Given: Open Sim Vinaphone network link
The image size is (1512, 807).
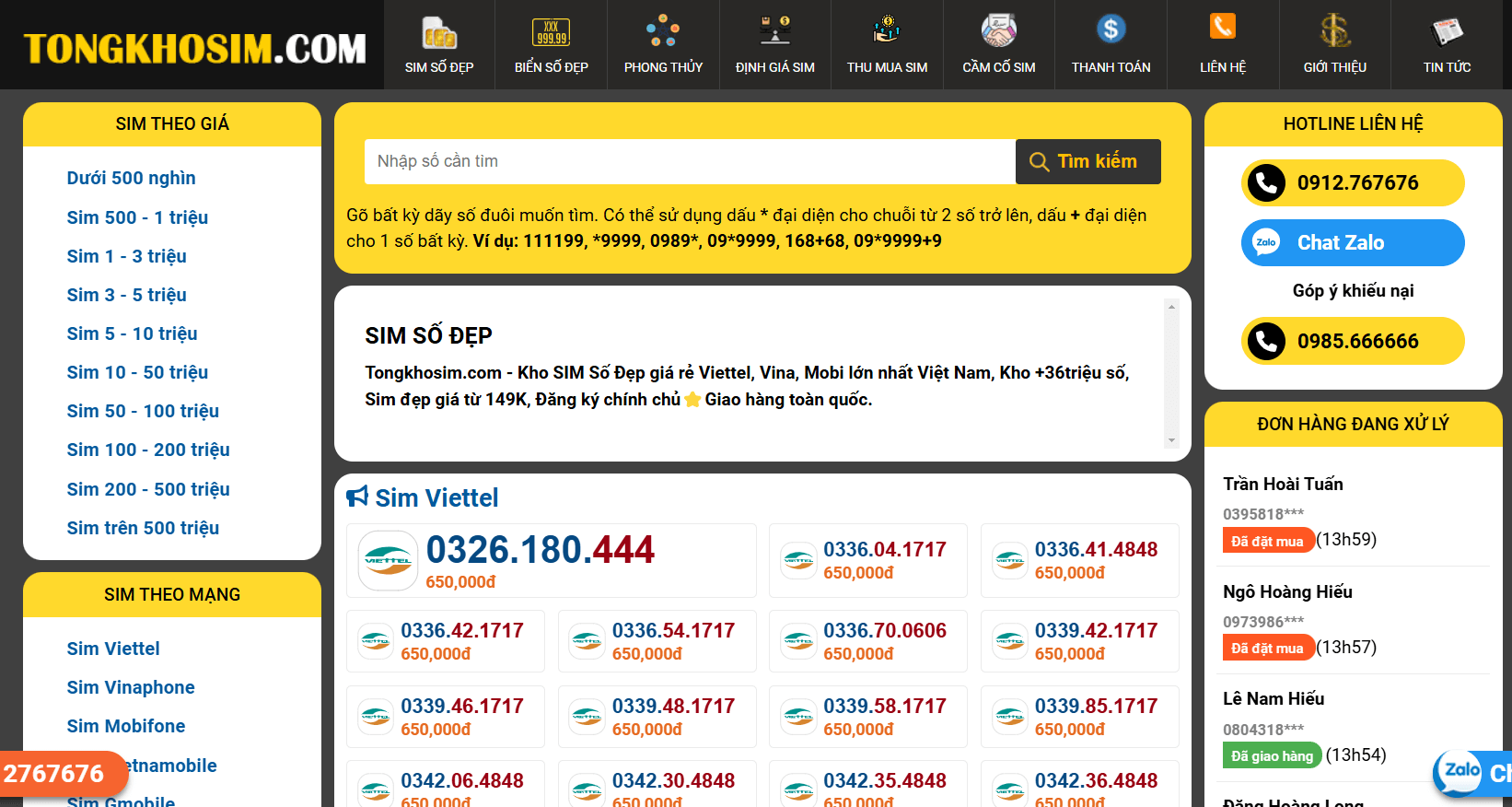Looking at the screenshot, I should (x=131, y=687).
